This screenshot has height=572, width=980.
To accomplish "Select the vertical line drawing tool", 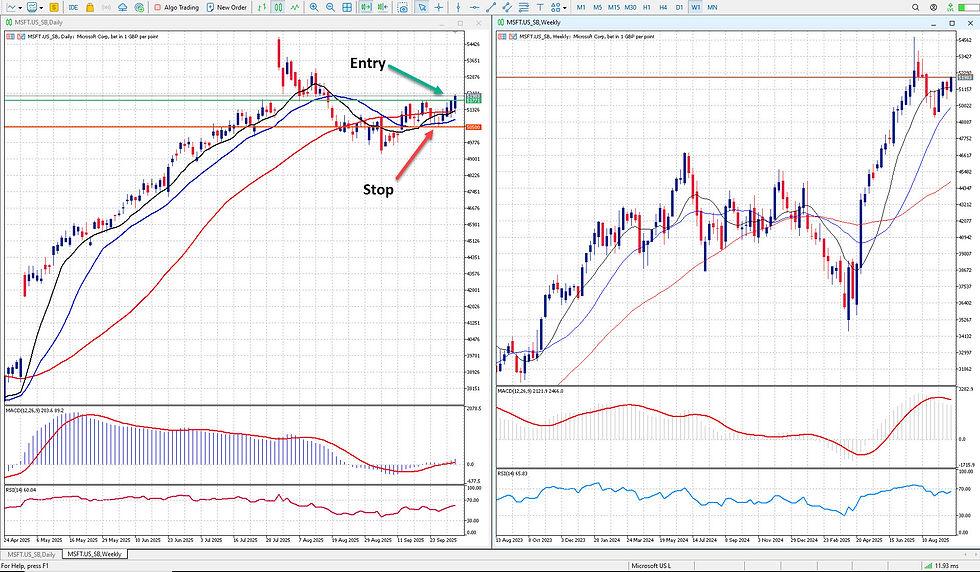I will pos(458,8).
